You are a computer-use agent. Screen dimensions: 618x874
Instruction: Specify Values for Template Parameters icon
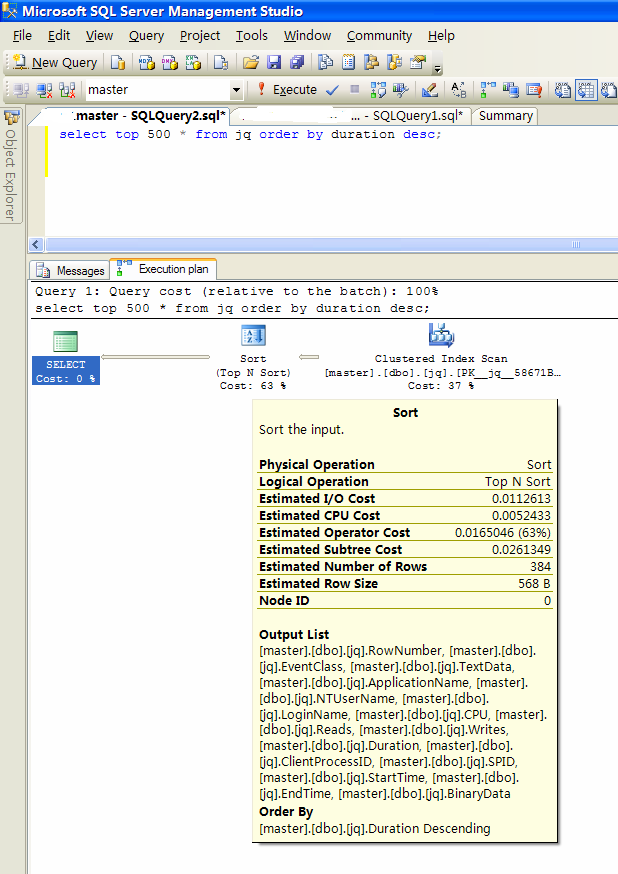pyautogui.click(x=459, y=90)
